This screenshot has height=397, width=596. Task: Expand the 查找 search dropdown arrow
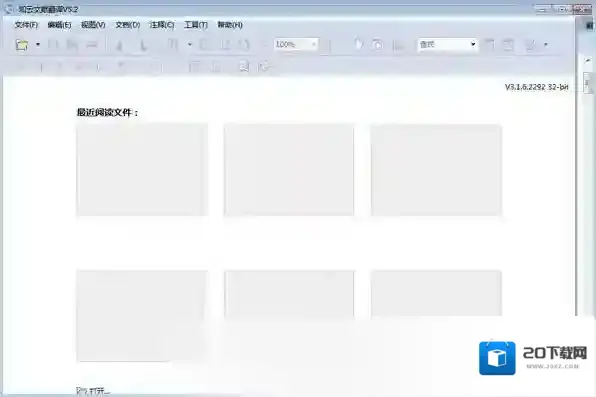point(473,44)
